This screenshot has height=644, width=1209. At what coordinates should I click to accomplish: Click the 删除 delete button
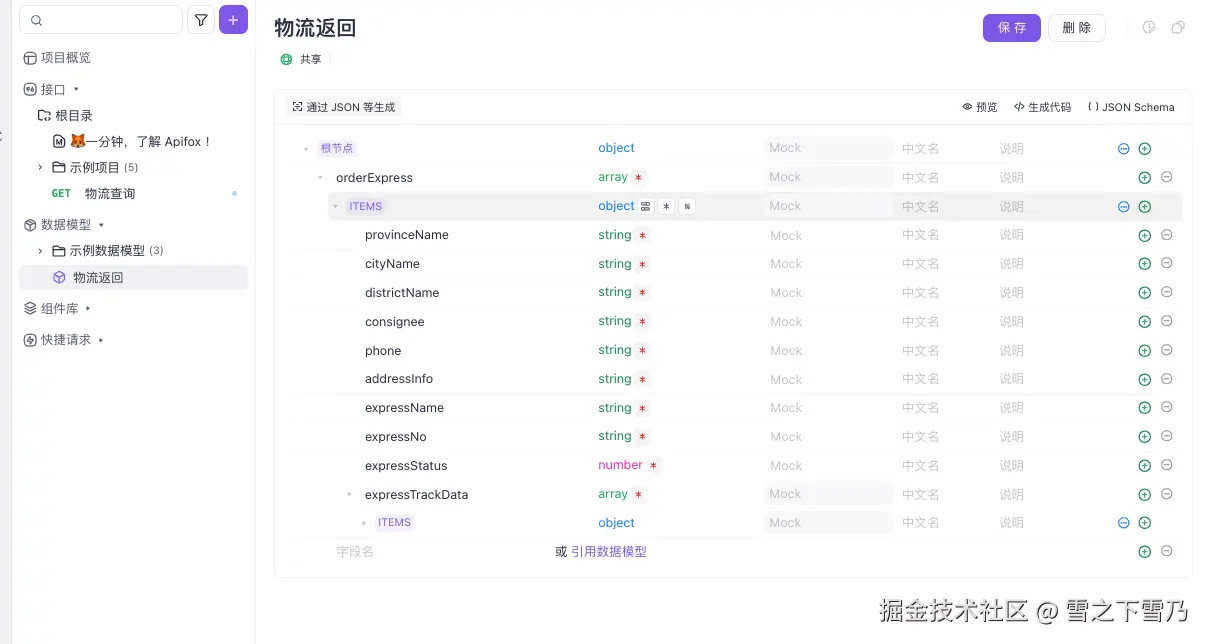click(x=1077, y=27)
